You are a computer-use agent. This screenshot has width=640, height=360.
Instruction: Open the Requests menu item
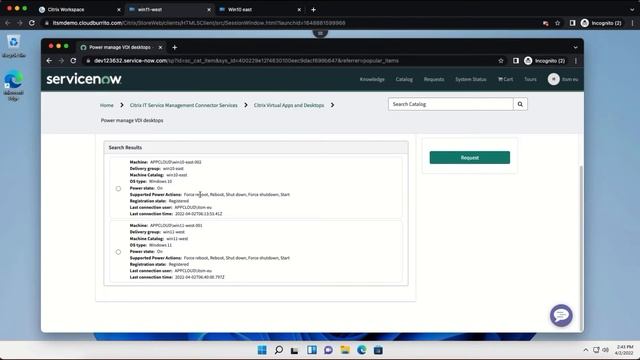pos(433,79)
